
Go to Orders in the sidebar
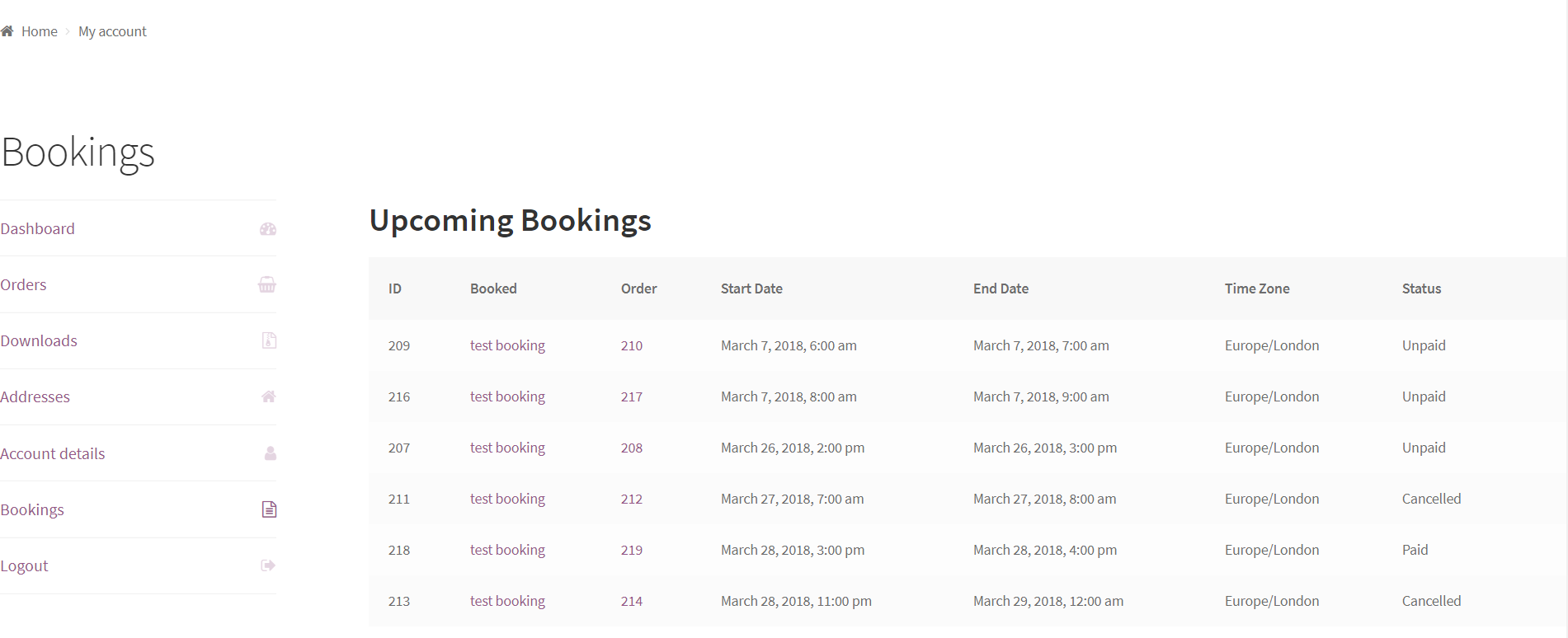[x=24, y=285]
